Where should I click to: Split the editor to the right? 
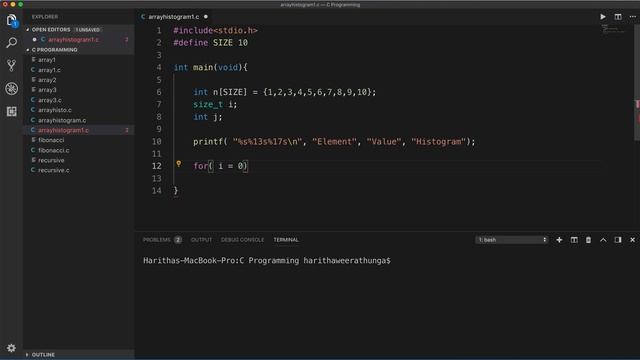tap(618, 17)
